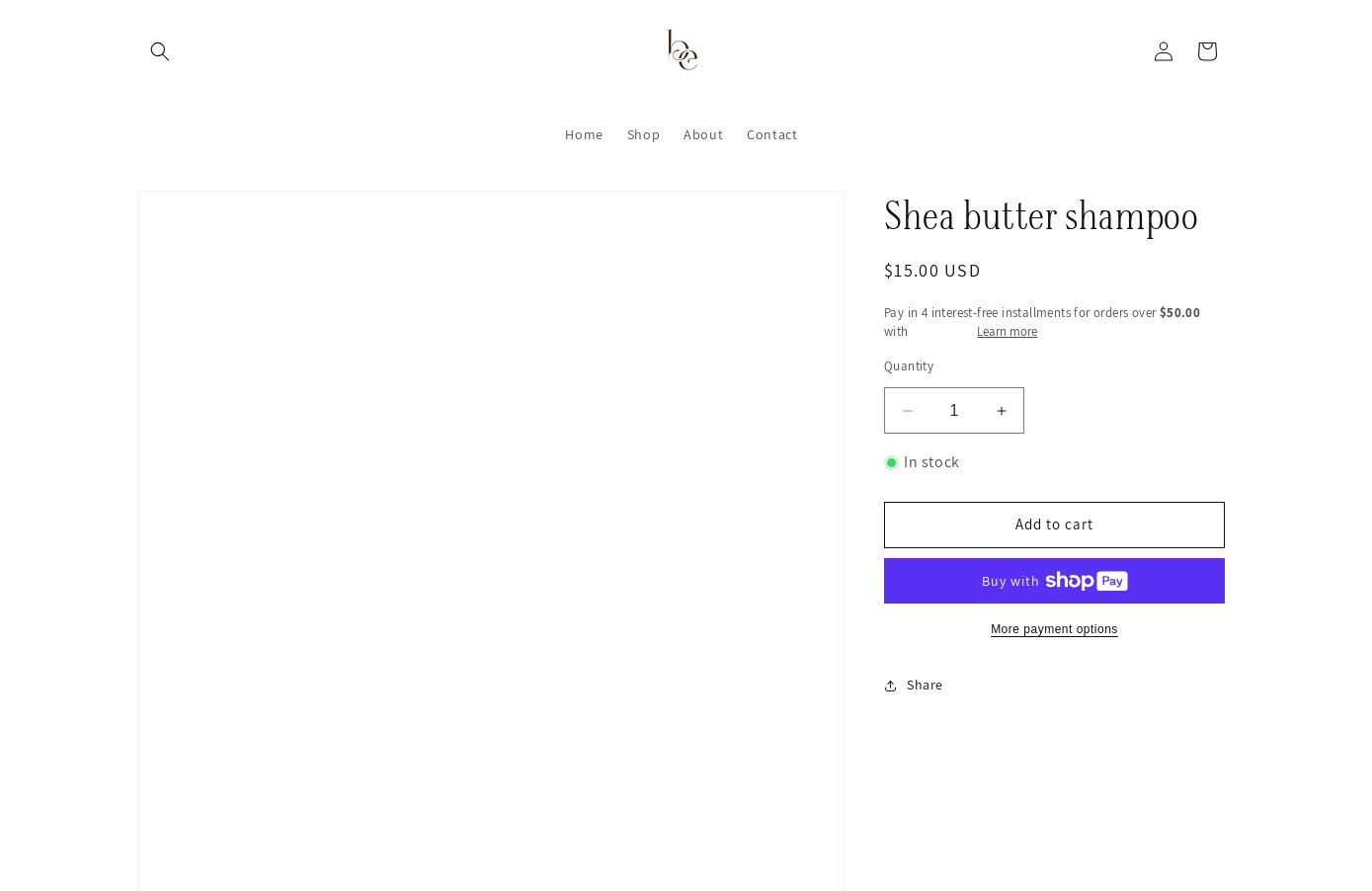This screenshot has height=891, width=1372.
Task: Decrease quantity with the minus button
Action: (908, 411)
